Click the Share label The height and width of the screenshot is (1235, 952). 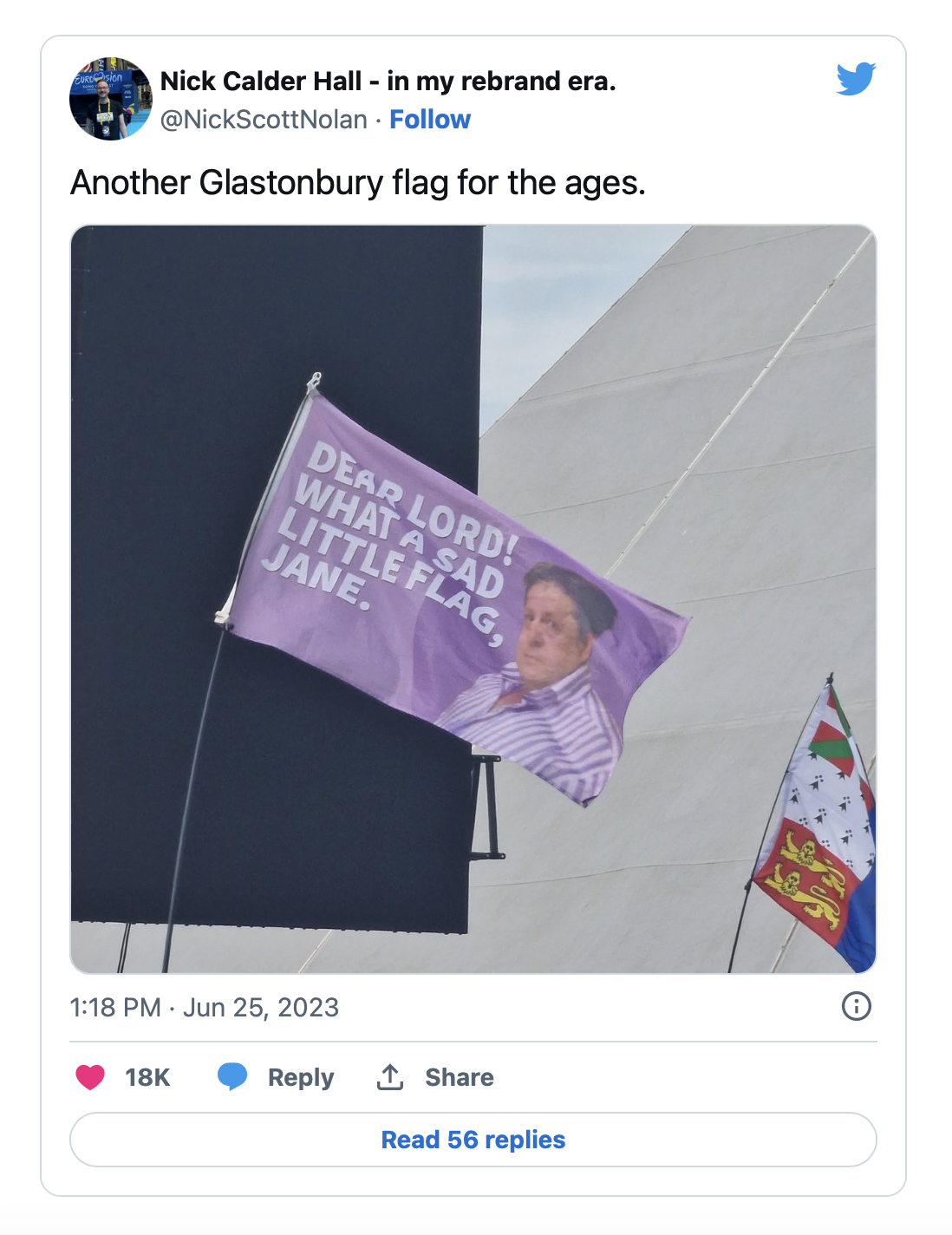[460, 1077]
